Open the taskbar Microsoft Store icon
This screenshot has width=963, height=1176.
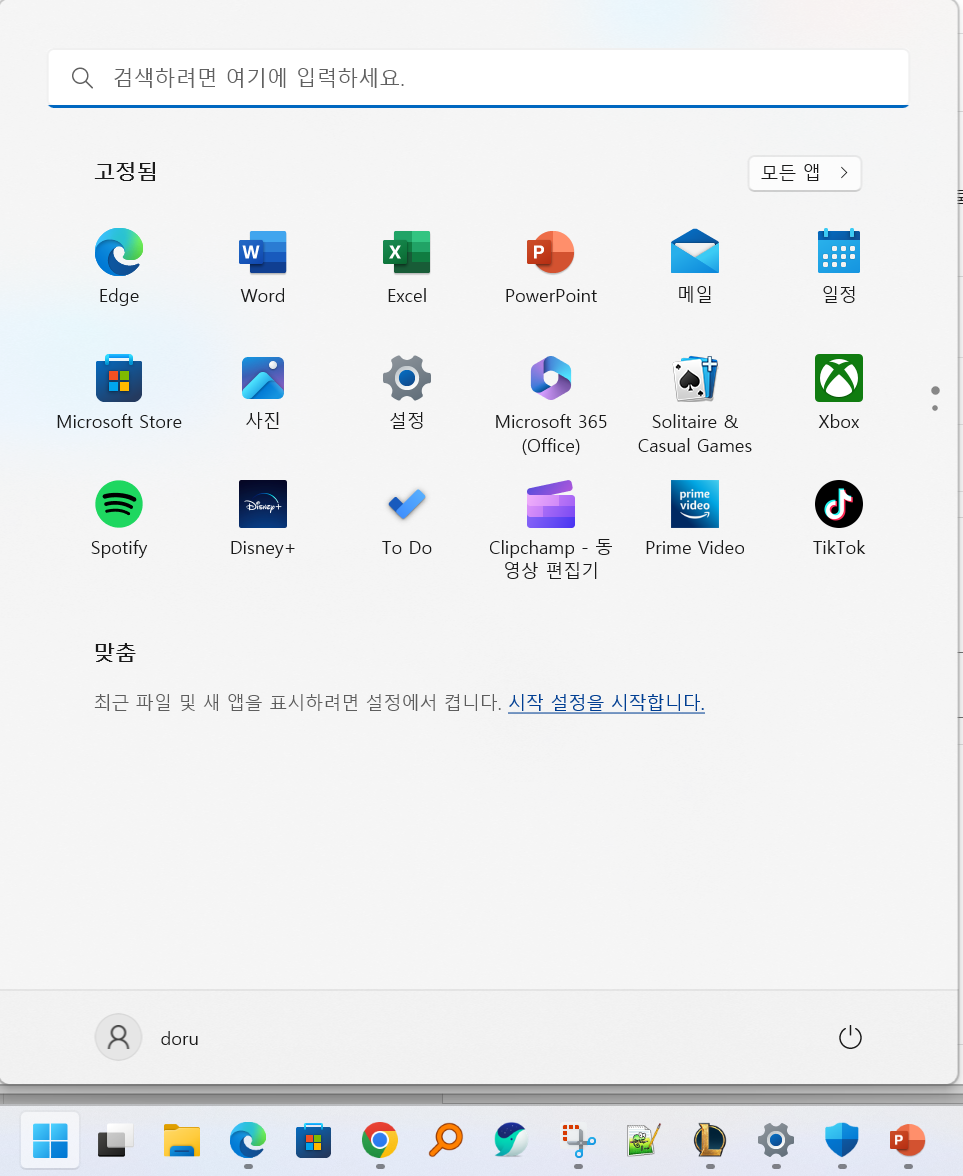(314, 1141)
